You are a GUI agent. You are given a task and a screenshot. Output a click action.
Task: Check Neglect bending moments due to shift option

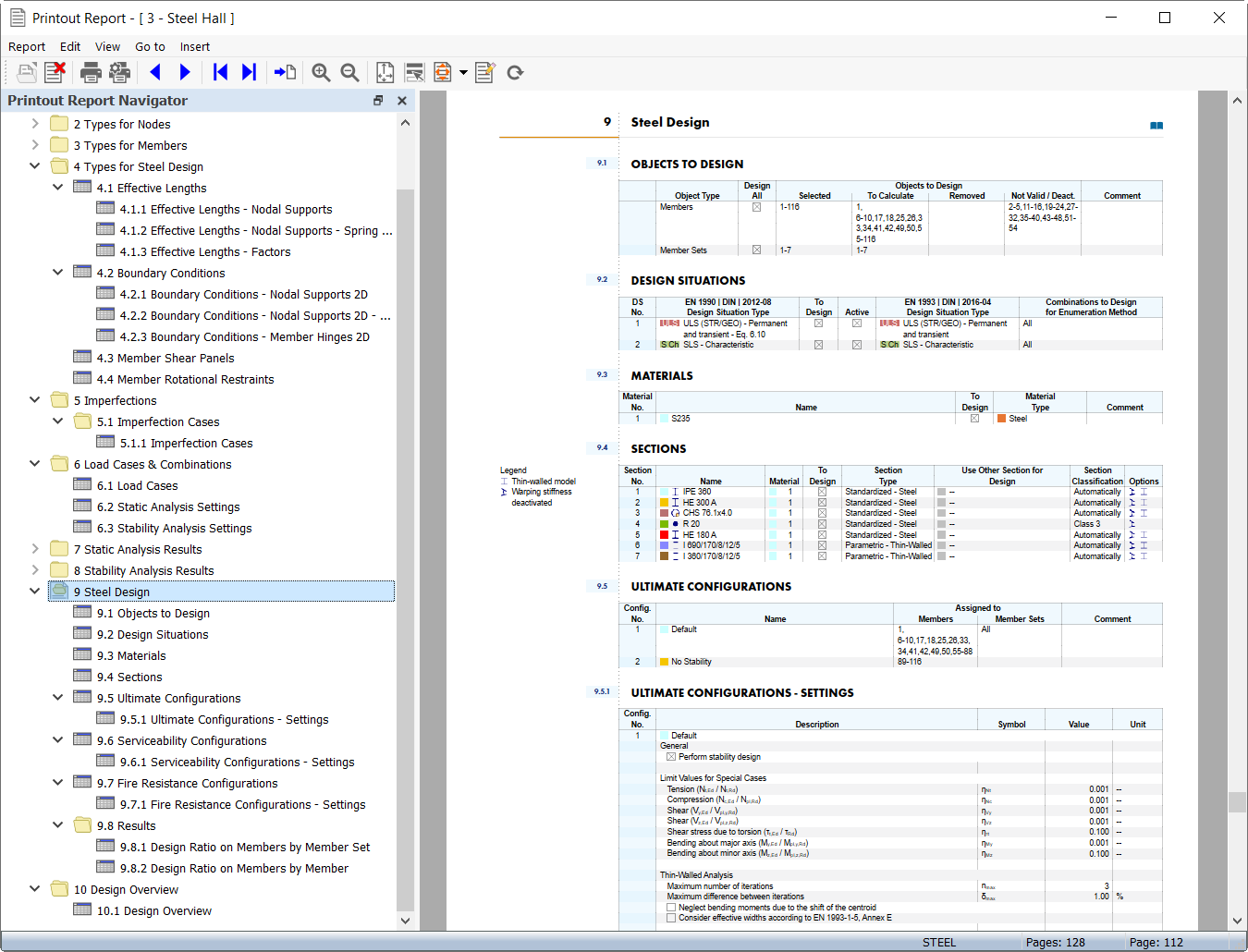coord(671,907)
